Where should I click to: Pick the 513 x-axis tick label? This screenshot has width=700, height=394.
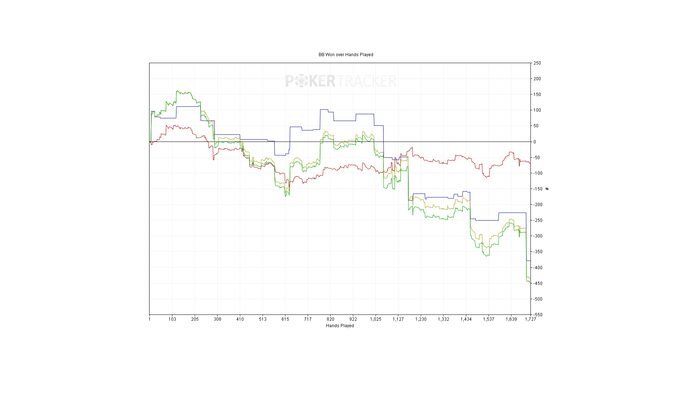pyautogui.click(x=262, y=319)
